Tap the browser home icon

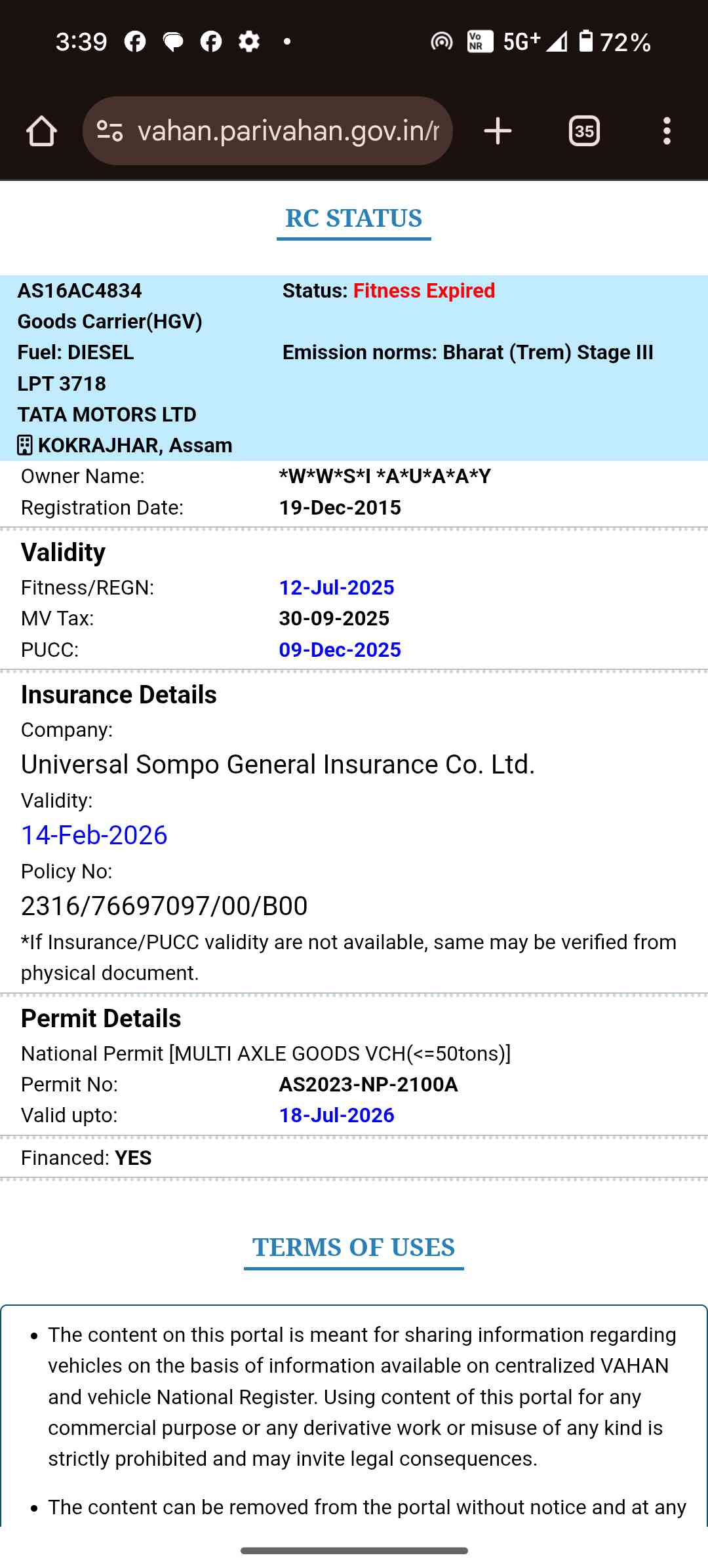pos(41,131)
